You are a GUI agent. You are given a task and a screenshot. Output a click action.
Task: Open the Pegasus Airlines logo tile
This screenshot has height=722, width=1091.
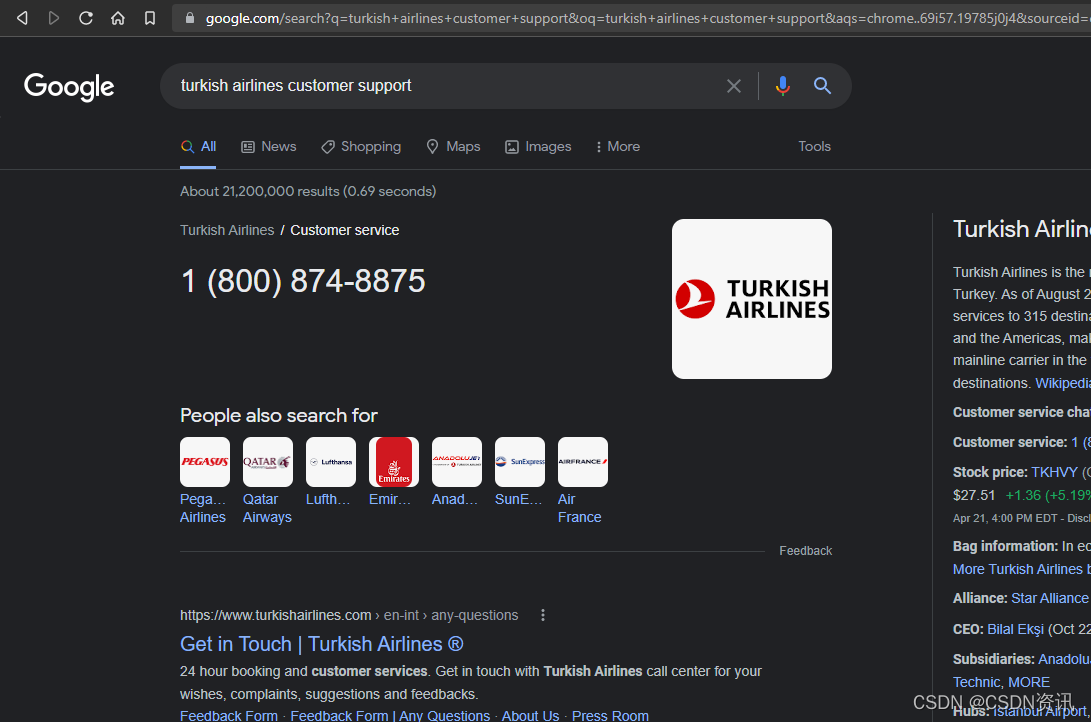(205, 462)
